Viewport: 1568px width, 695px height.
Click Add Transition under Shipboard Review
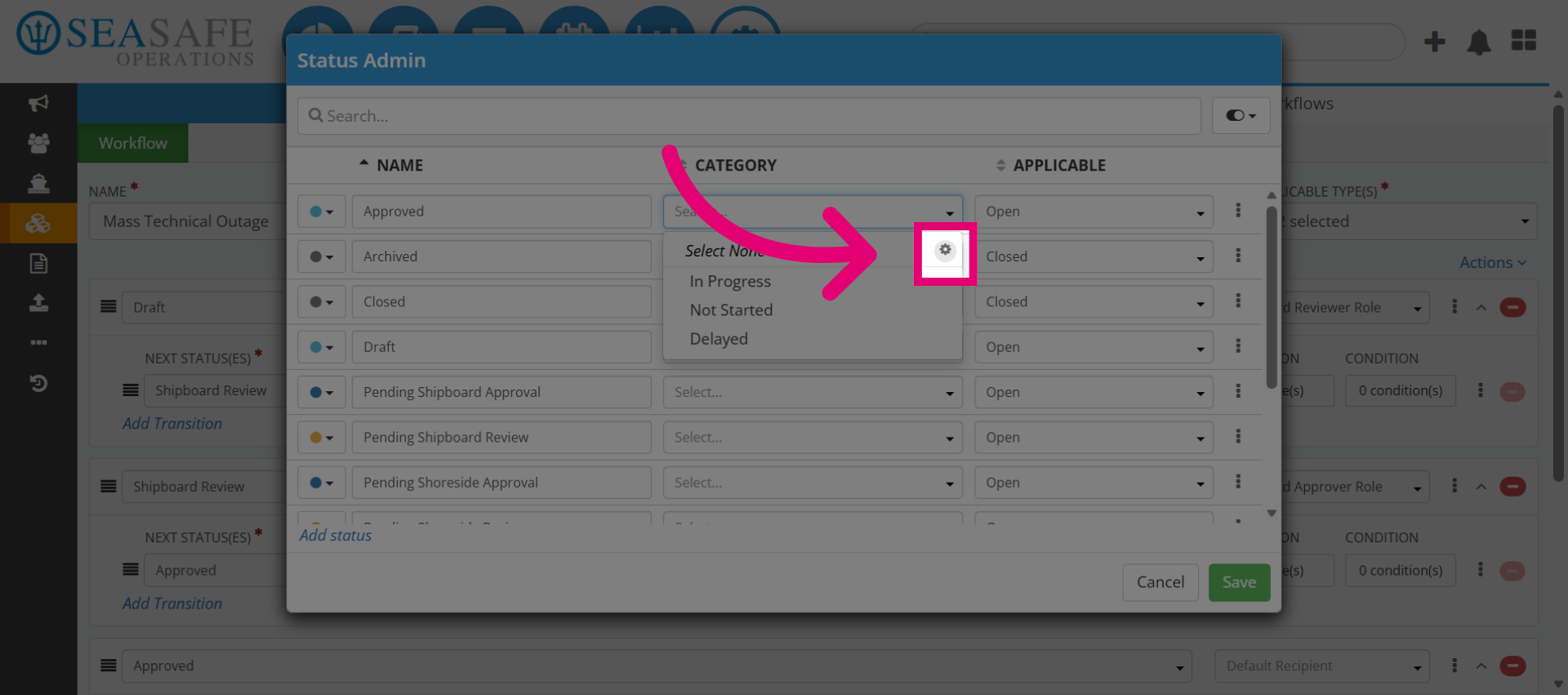pyautogui.click(x=172, y=603)
